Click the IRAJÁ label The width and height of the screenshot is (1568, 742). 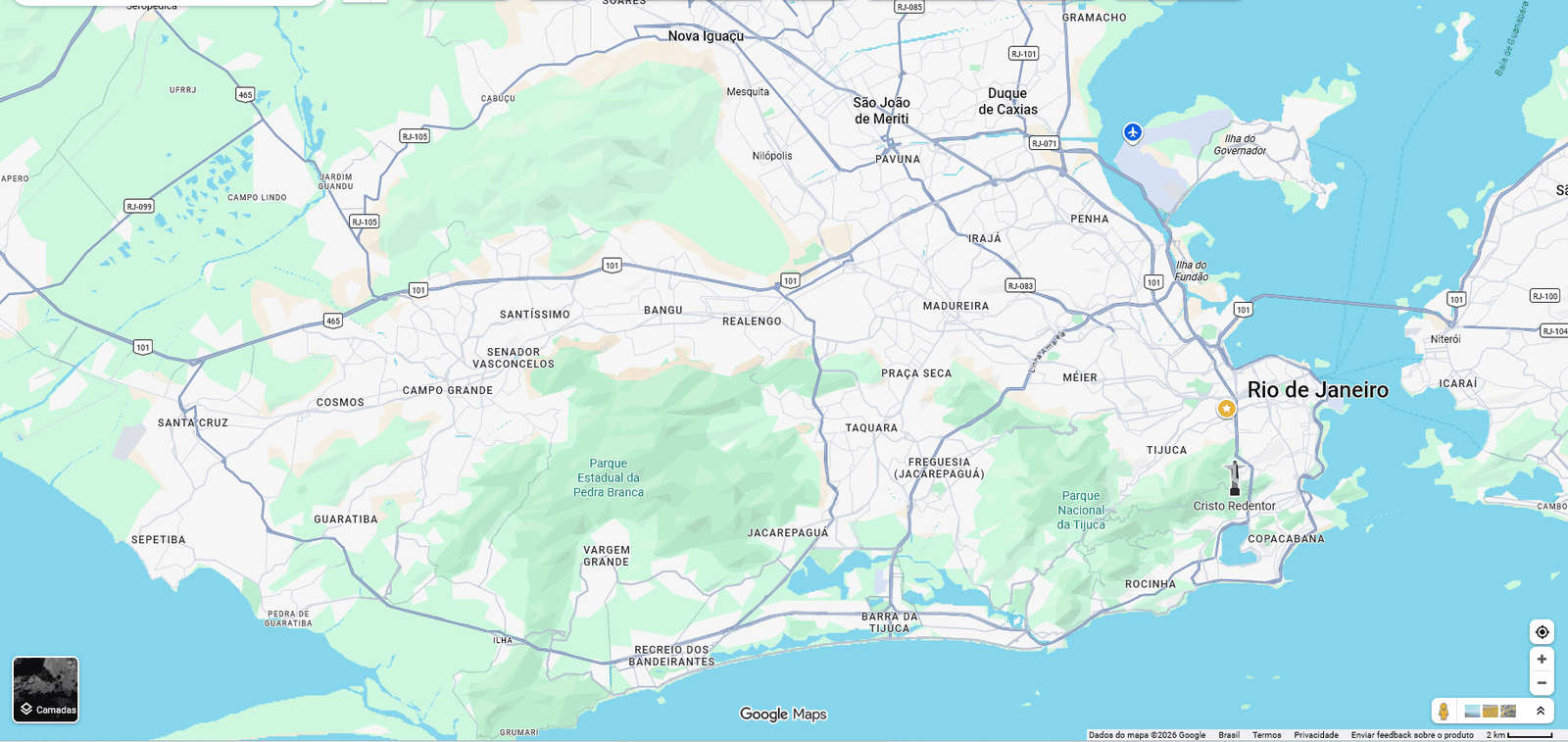point(985,238)
